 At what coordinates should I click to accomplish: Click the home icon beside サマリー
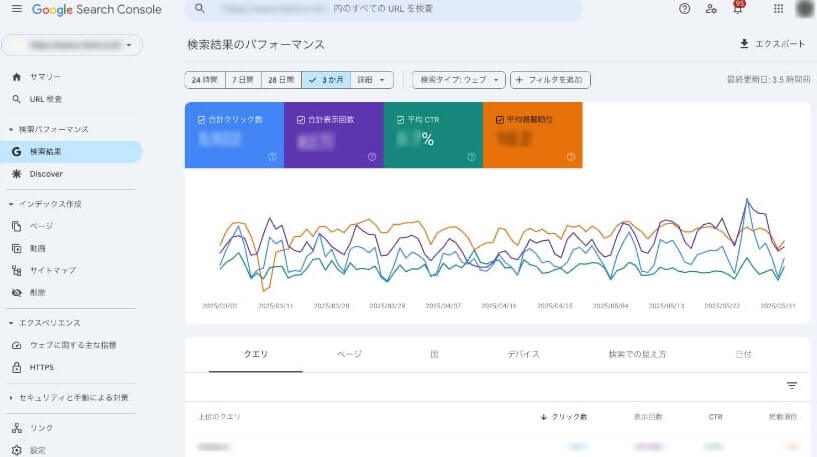(17, 77)
